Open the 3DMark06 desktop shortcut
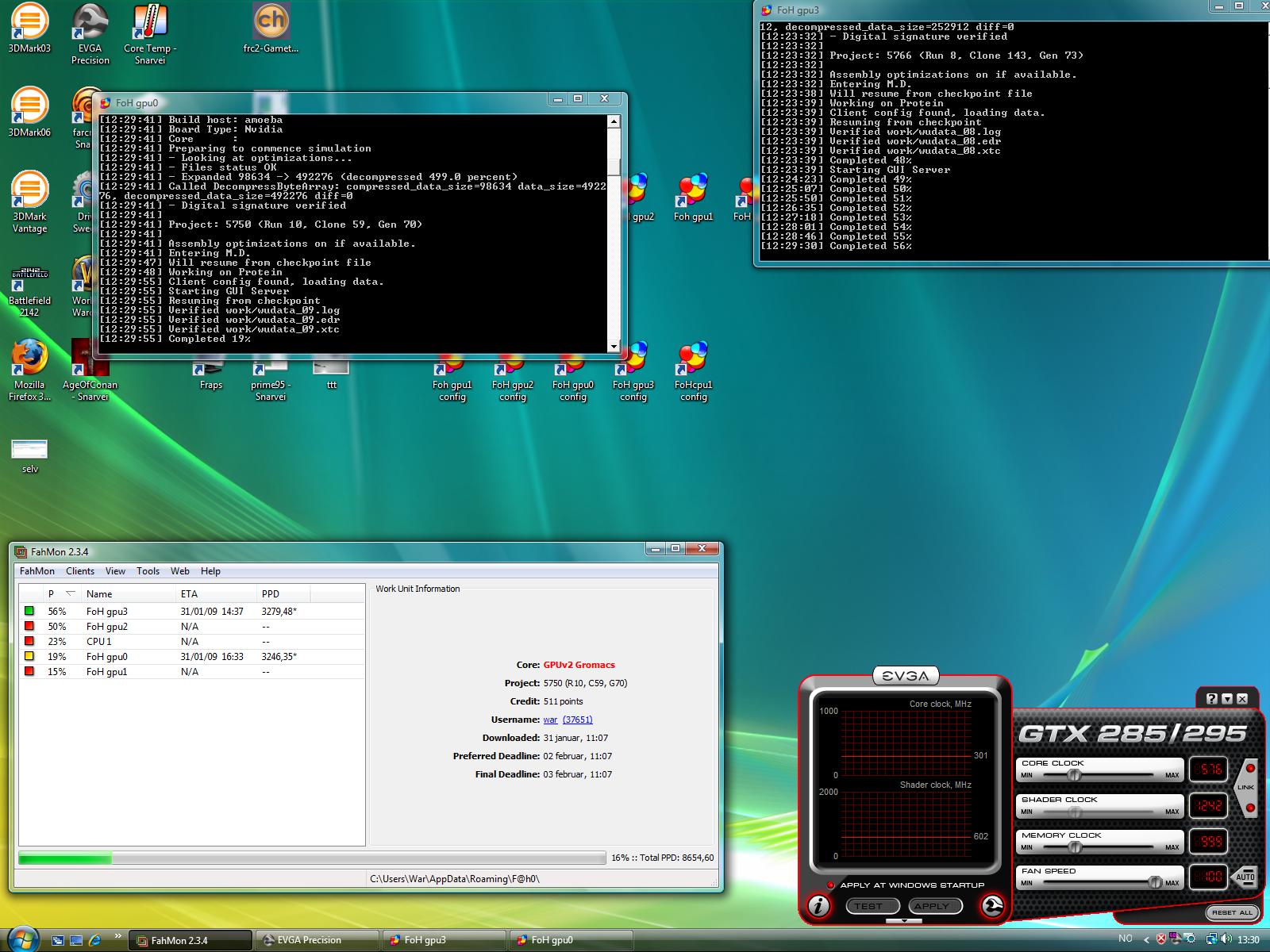Screen dimensions: 1270x952 tap(29, 113)
